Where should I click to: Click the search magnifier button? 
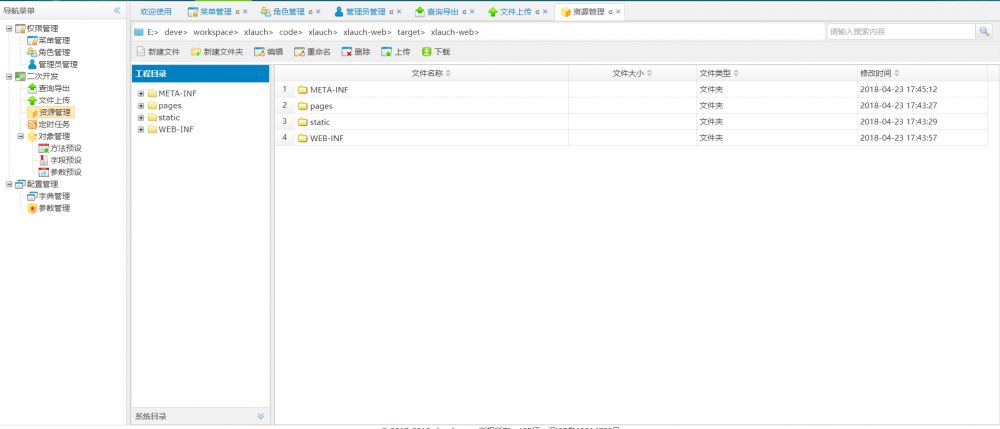[x=983, y=31]
